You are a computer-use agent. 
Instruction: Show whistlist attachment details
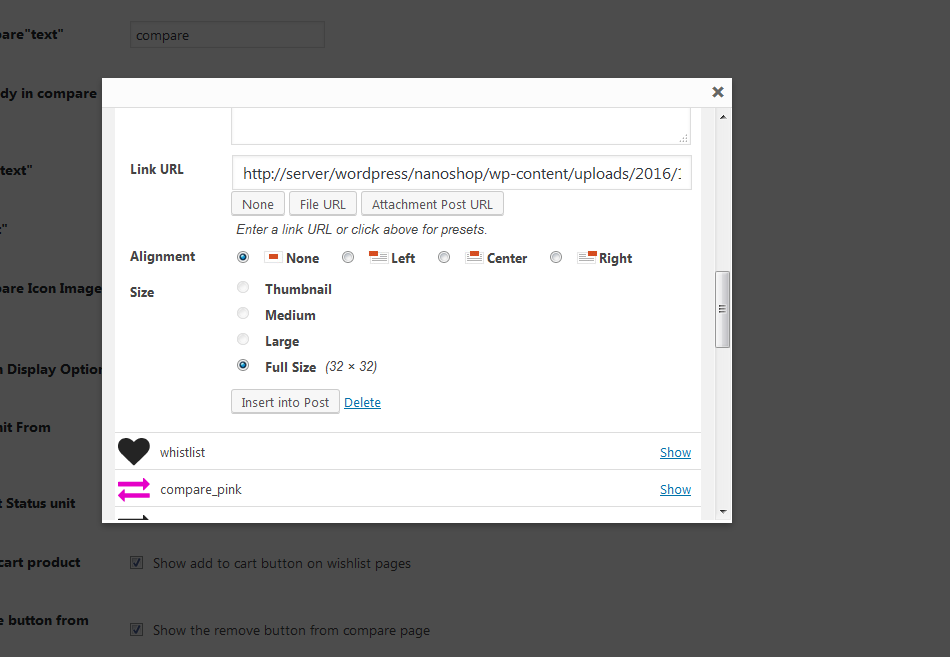pyautogui.click(x=675, y=452)
